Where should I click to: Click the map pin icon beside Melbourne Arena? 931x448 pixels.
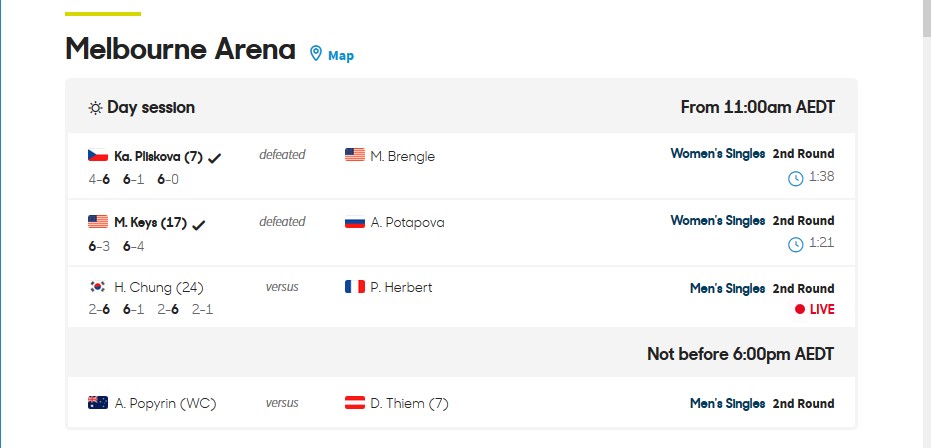click(x=316, y=53)
